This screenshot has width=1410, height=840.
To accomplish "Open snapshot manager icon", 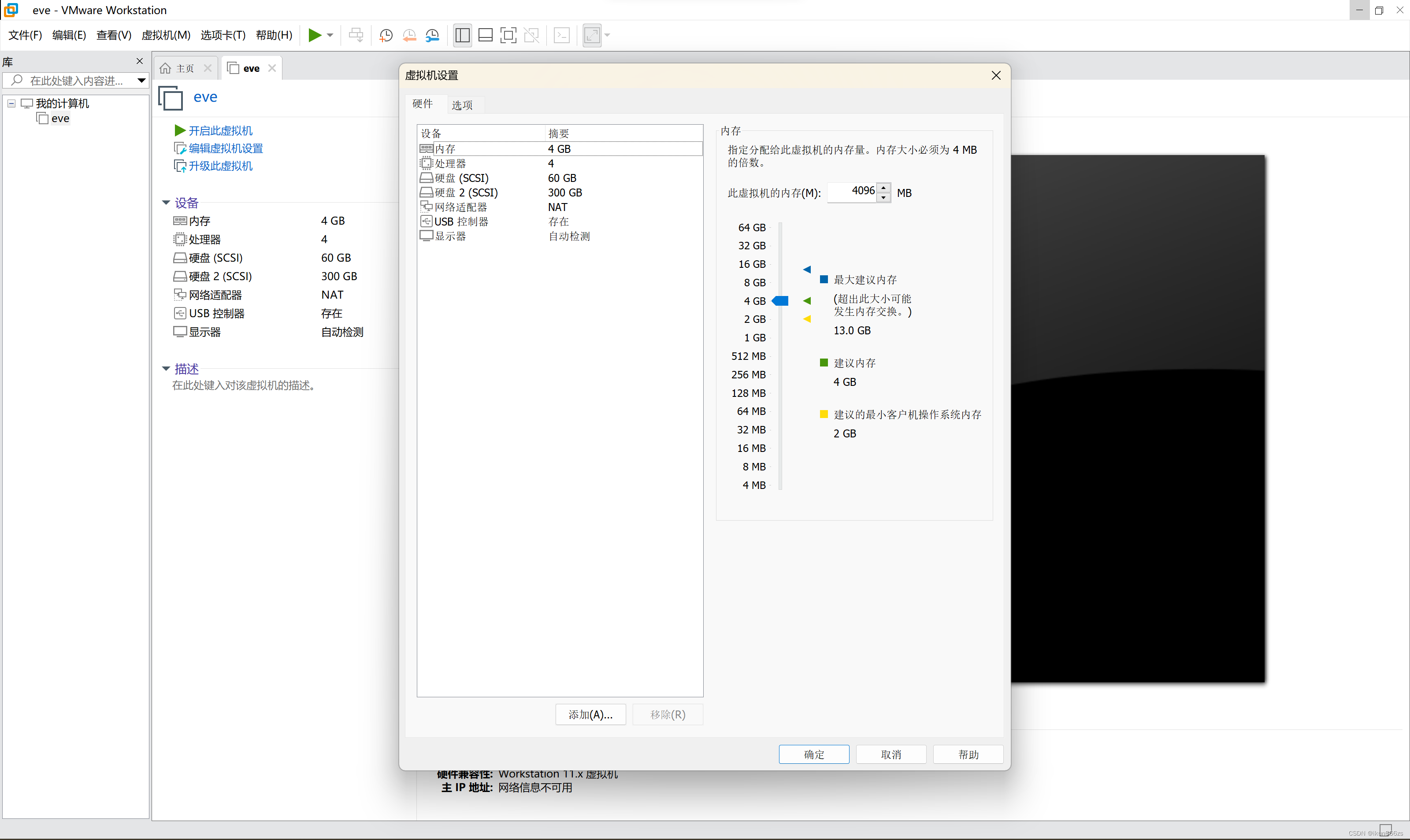I will (x=432, y=35).
